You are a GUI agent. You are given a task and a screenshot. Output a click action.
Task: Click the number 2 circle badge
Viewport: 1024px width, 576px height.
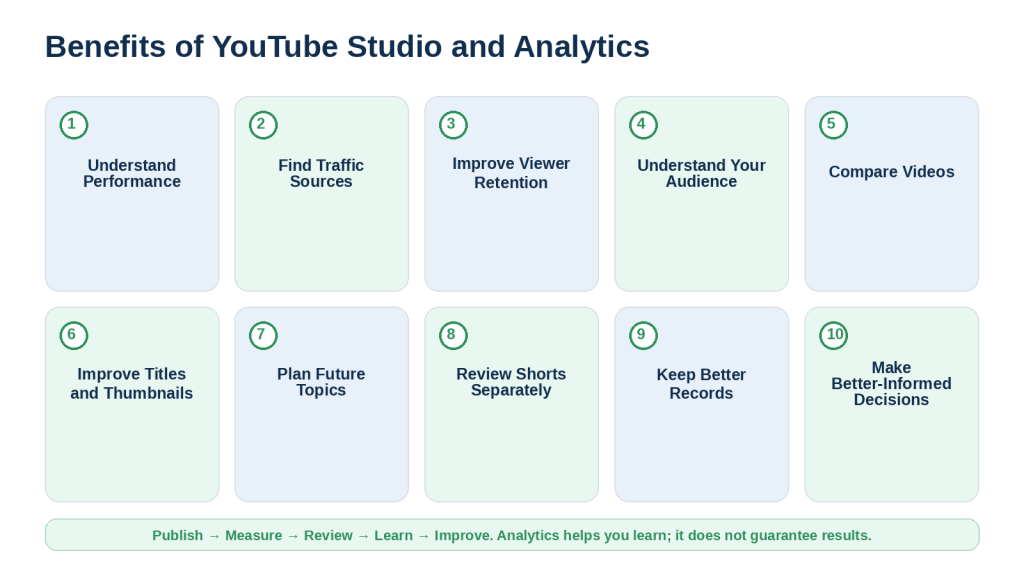(263, 125)
